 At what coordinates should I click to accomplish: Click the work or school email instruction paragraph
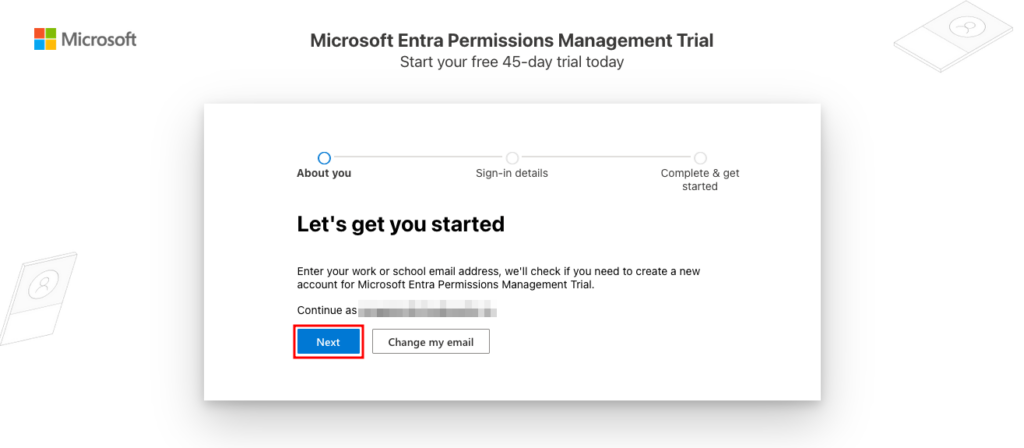(x=498, y=278)
